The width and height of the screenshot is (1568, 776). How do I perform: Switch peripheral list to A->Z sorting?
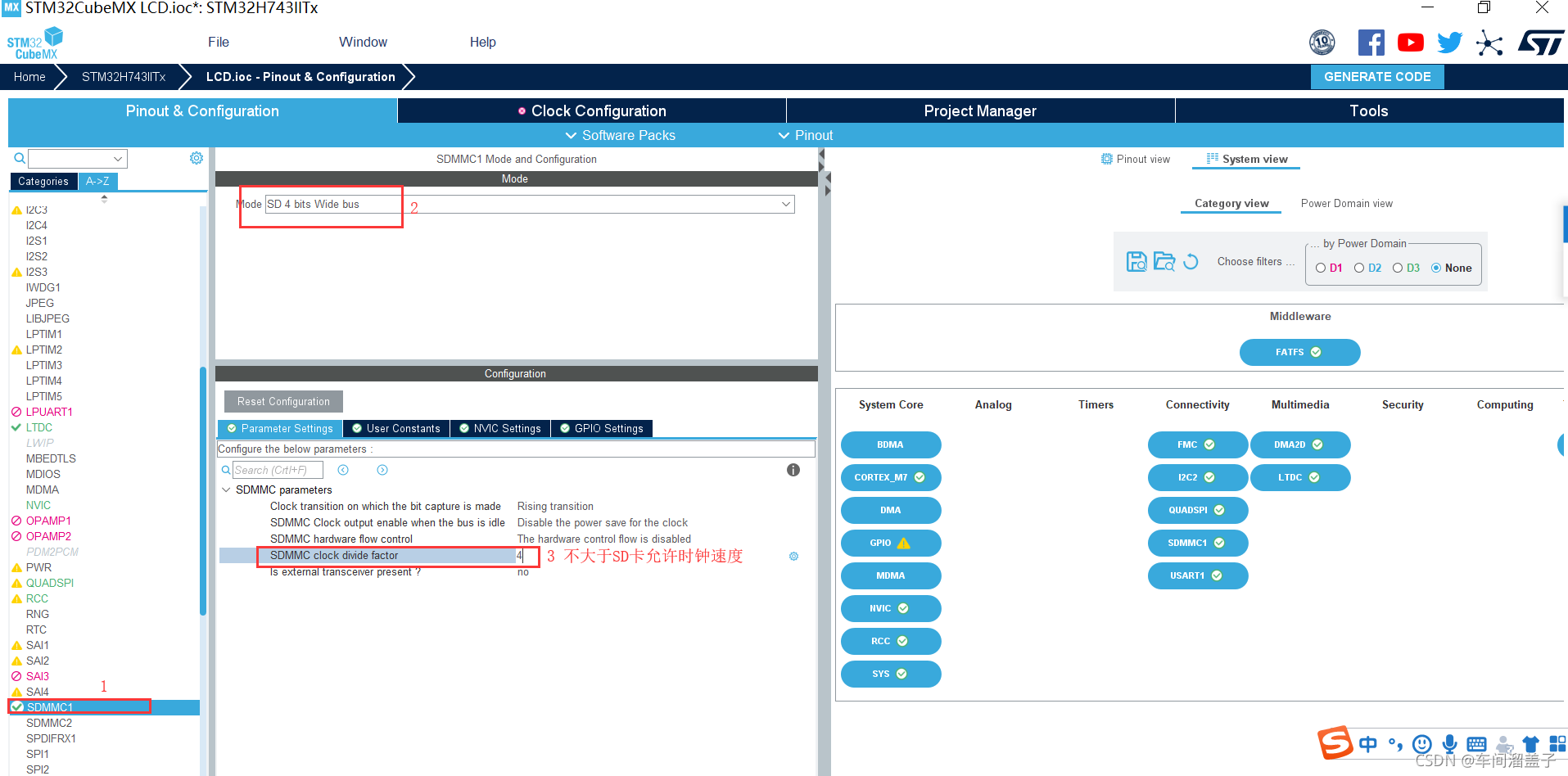coord(98,181)
